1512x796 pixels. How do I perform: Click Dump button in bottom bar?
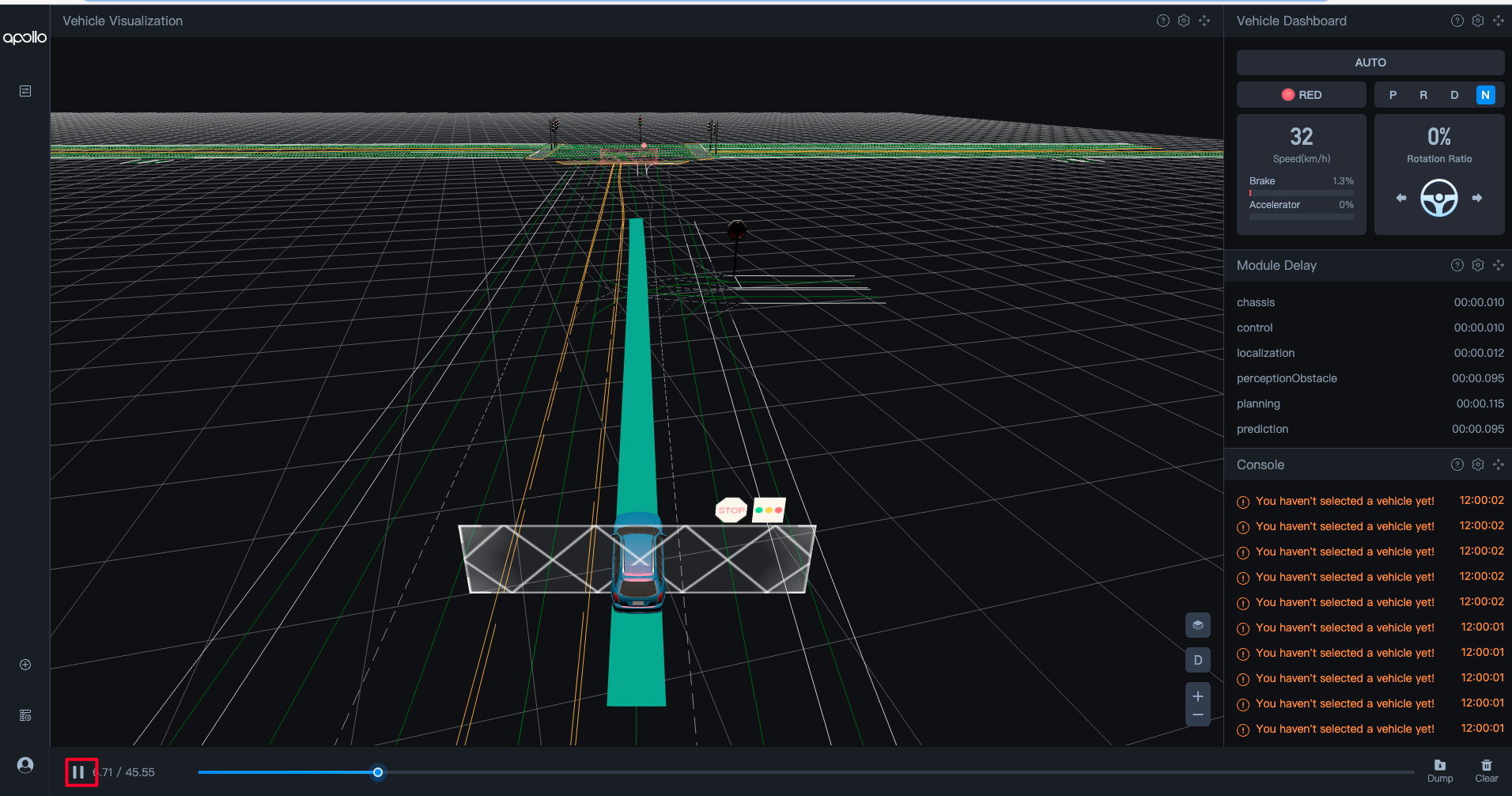(1439, 770)
